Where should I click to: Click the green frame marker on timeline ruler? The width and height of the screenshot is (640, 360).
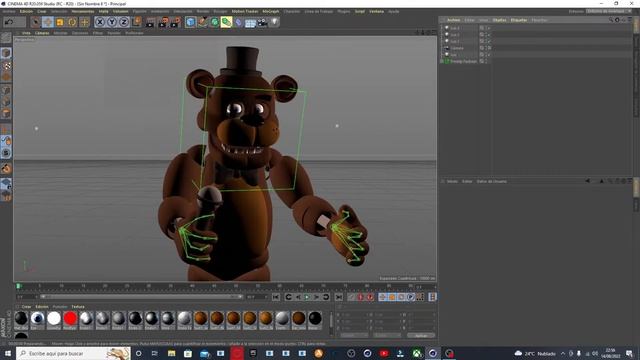[18, 286]
